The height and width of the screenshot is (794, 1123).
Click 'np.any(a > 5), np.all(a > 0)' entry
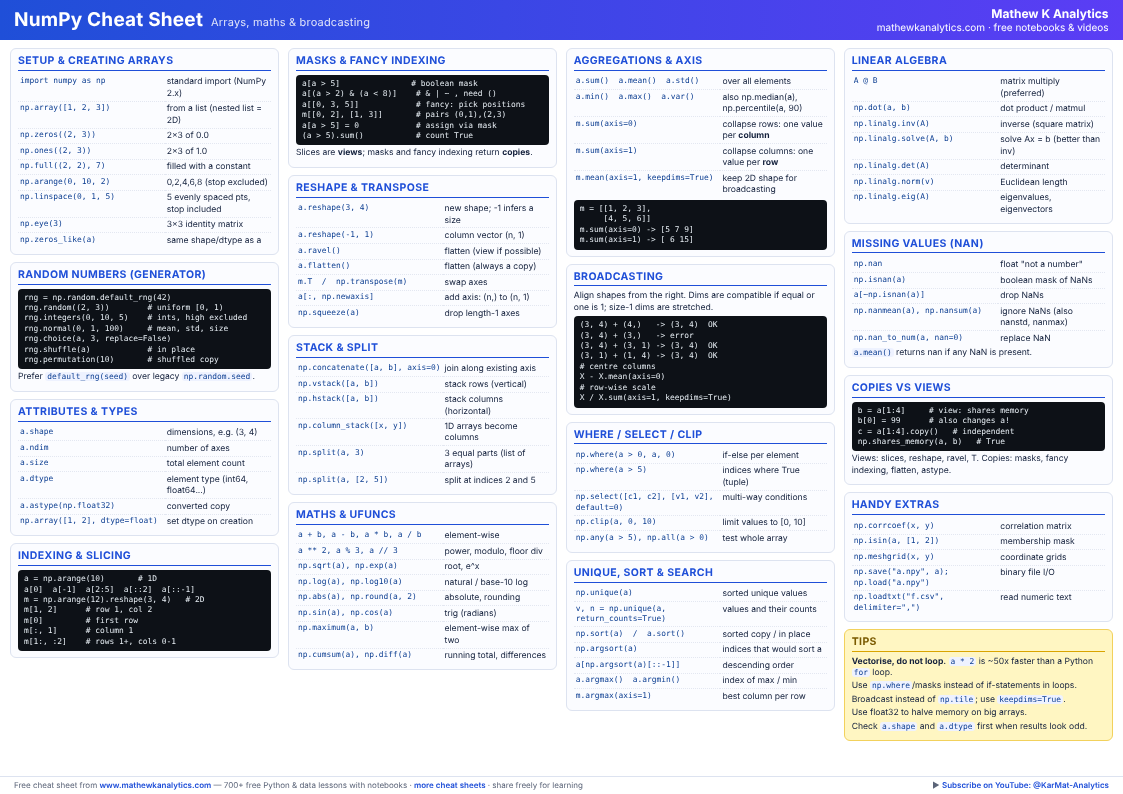coord(642,537)
